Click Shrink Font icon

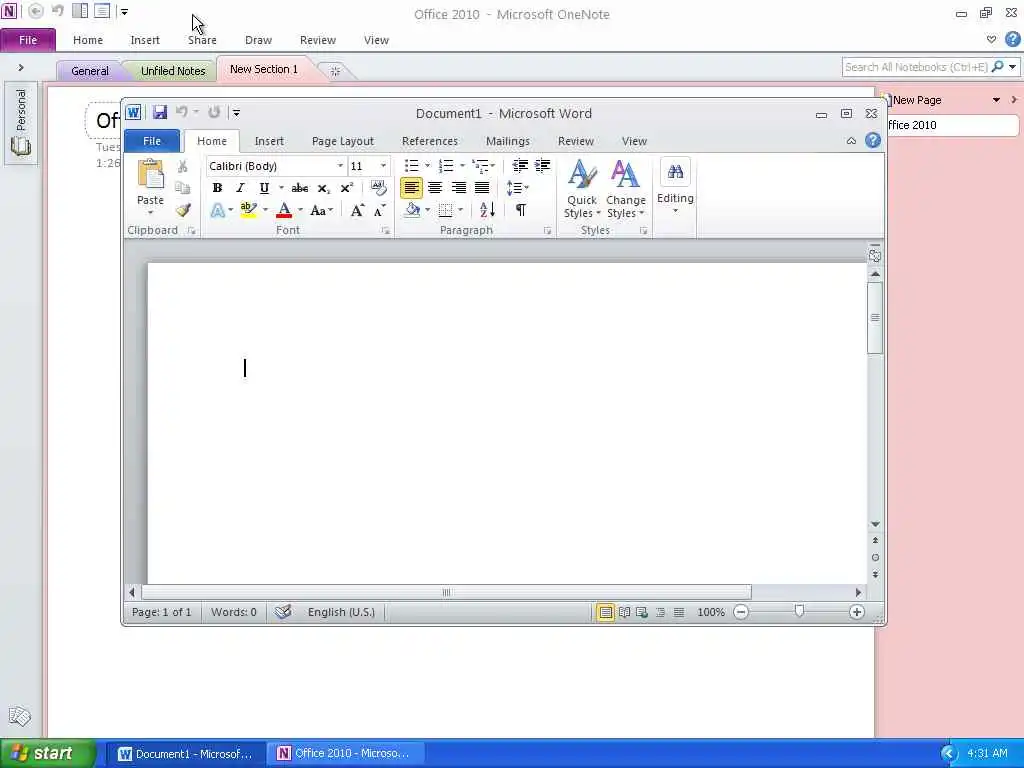click(379, 210)
